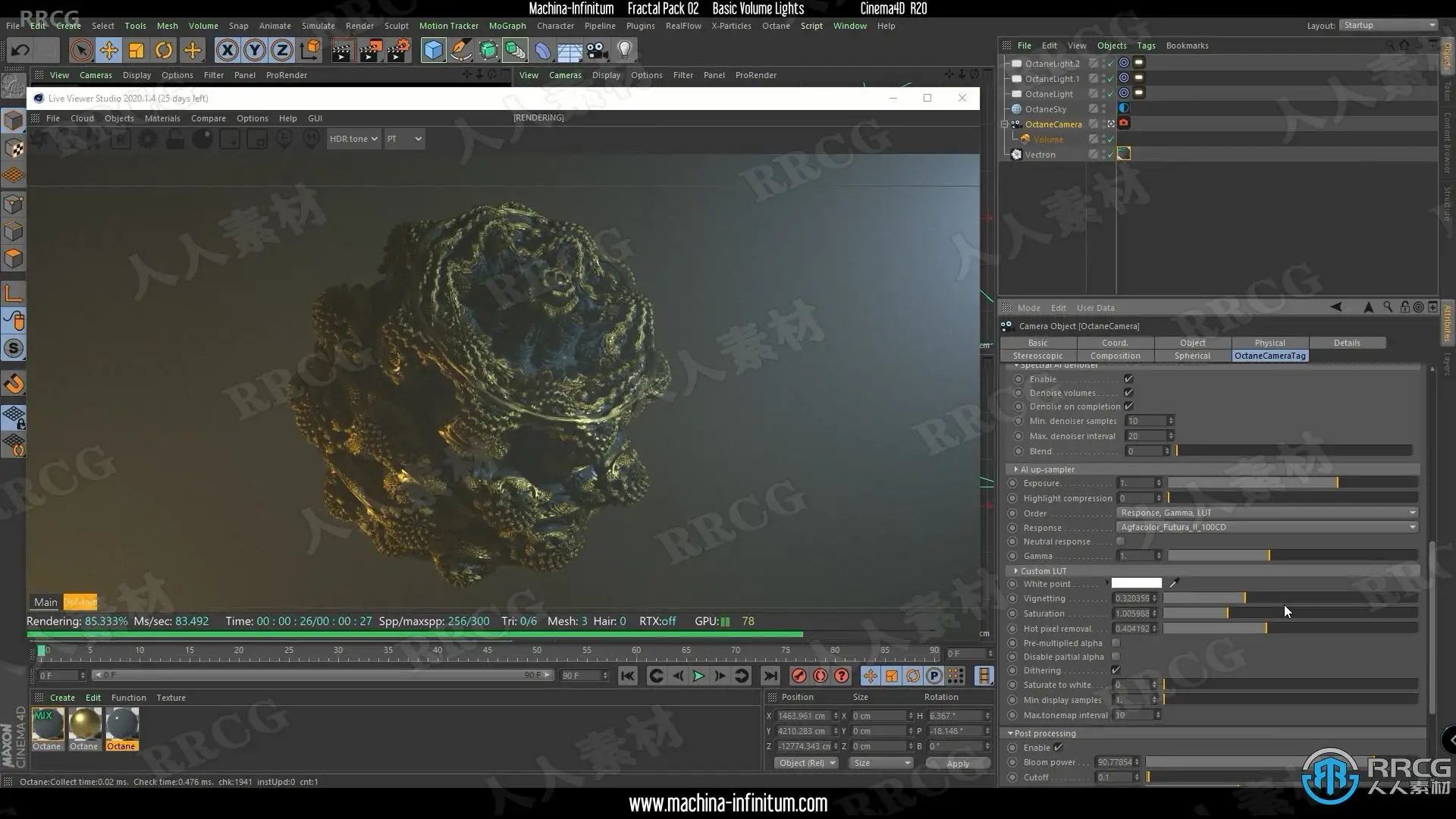
Task: Select the Vectron object in tree
Action: 1040,155
